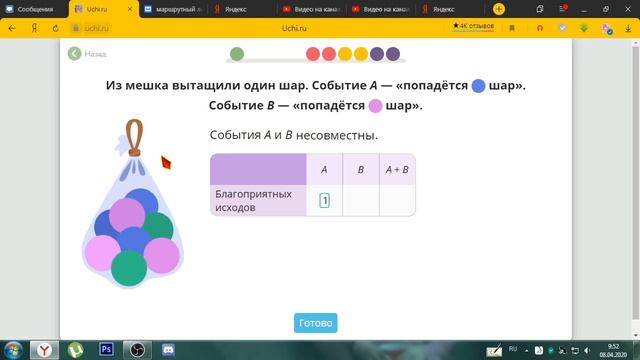Open the pink extension icon with checkmark
Image resolution: width=640 pixels, height=360 pixels.
[x=607, y=29]
